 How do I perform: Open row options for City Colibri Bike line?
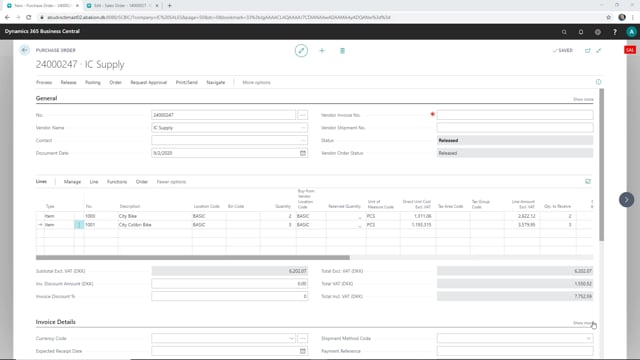coord(79,225)
